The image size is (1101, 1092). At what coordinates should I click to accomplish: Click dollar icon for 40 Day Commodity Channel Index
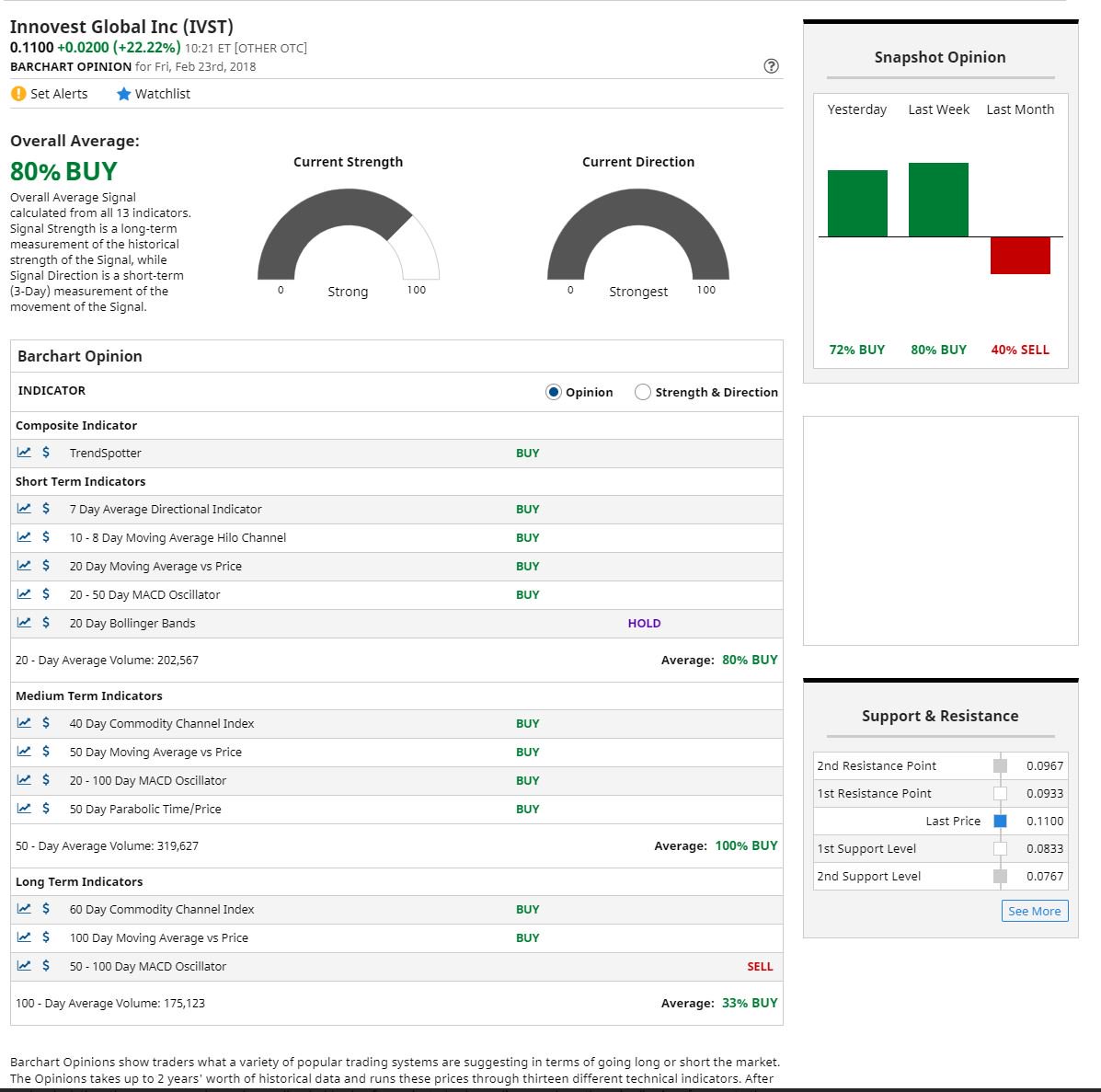click(x=46, y=722)
